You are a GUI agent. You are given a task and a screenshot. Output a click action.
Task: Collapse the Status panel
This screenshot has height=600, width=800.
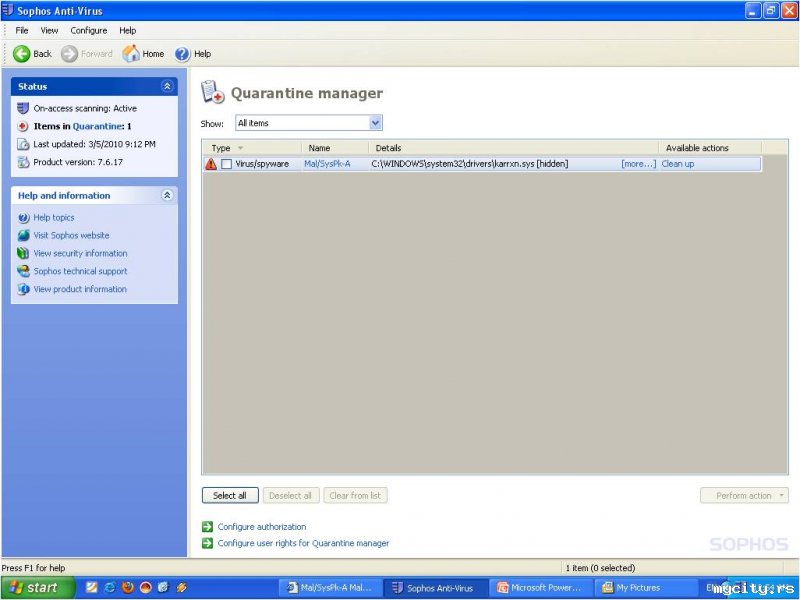point(167,86)
